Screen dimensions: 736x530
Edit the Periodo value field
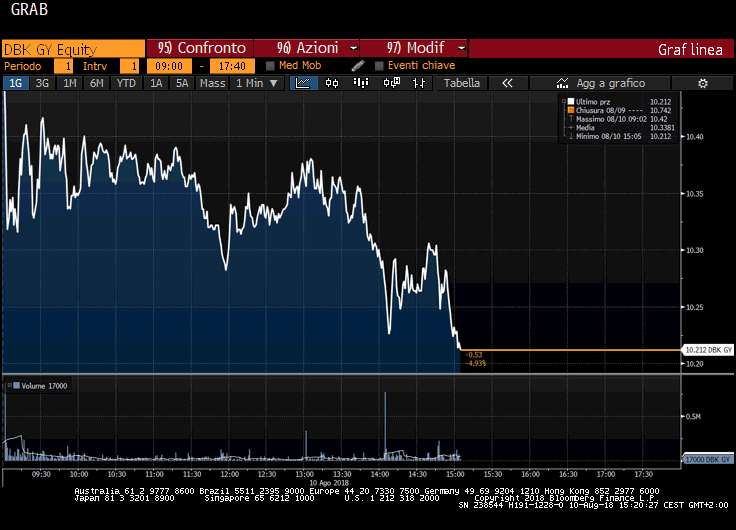(63, 66)
